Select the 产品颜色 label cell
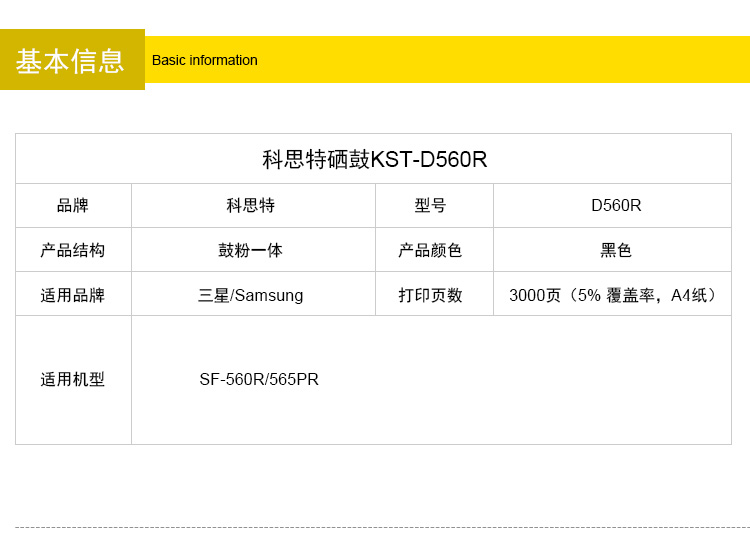This screenshot has height=533, width=750. point(431,250)
